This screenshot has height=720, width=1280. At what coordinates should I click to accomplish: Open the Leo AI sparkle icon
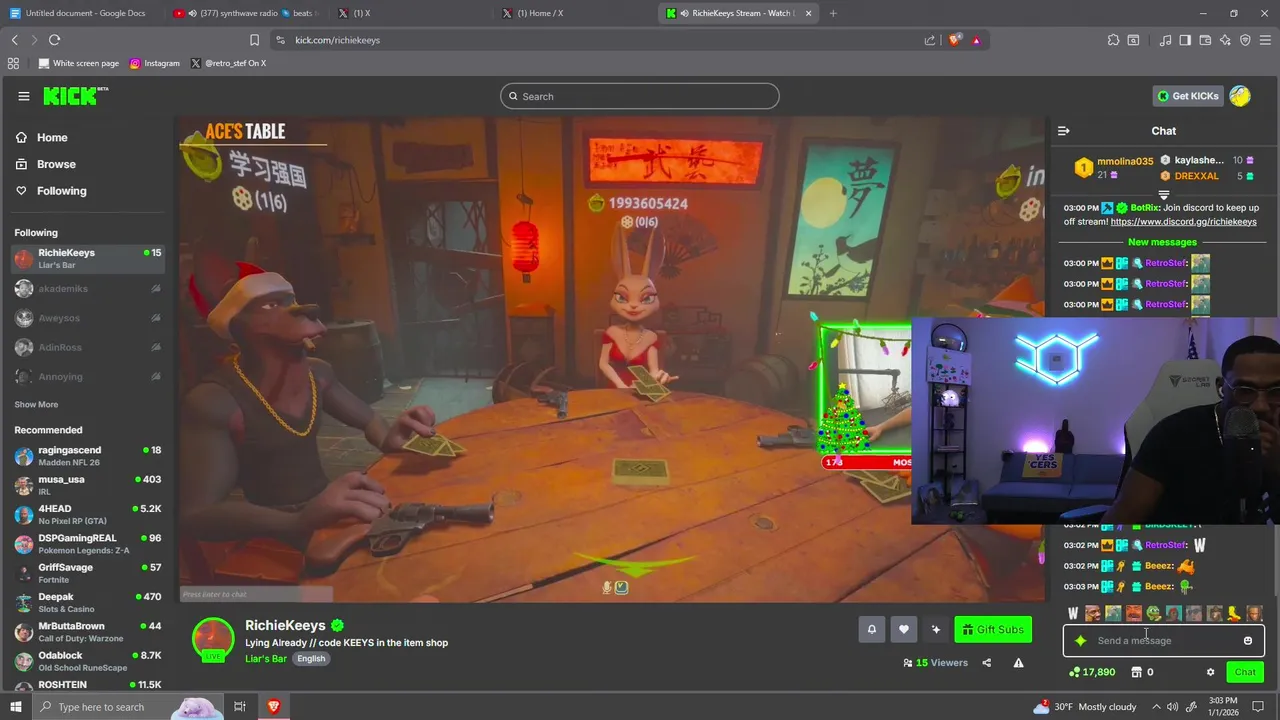point(1225,40)
